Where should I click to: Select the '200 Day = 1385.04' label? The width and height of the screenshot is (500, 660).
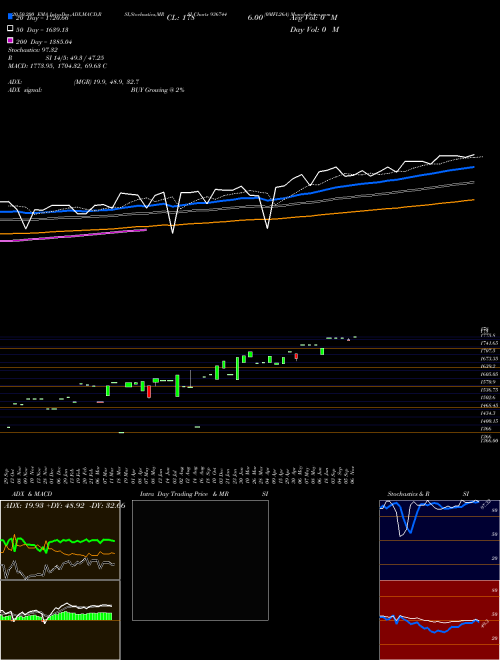point(44,42)
